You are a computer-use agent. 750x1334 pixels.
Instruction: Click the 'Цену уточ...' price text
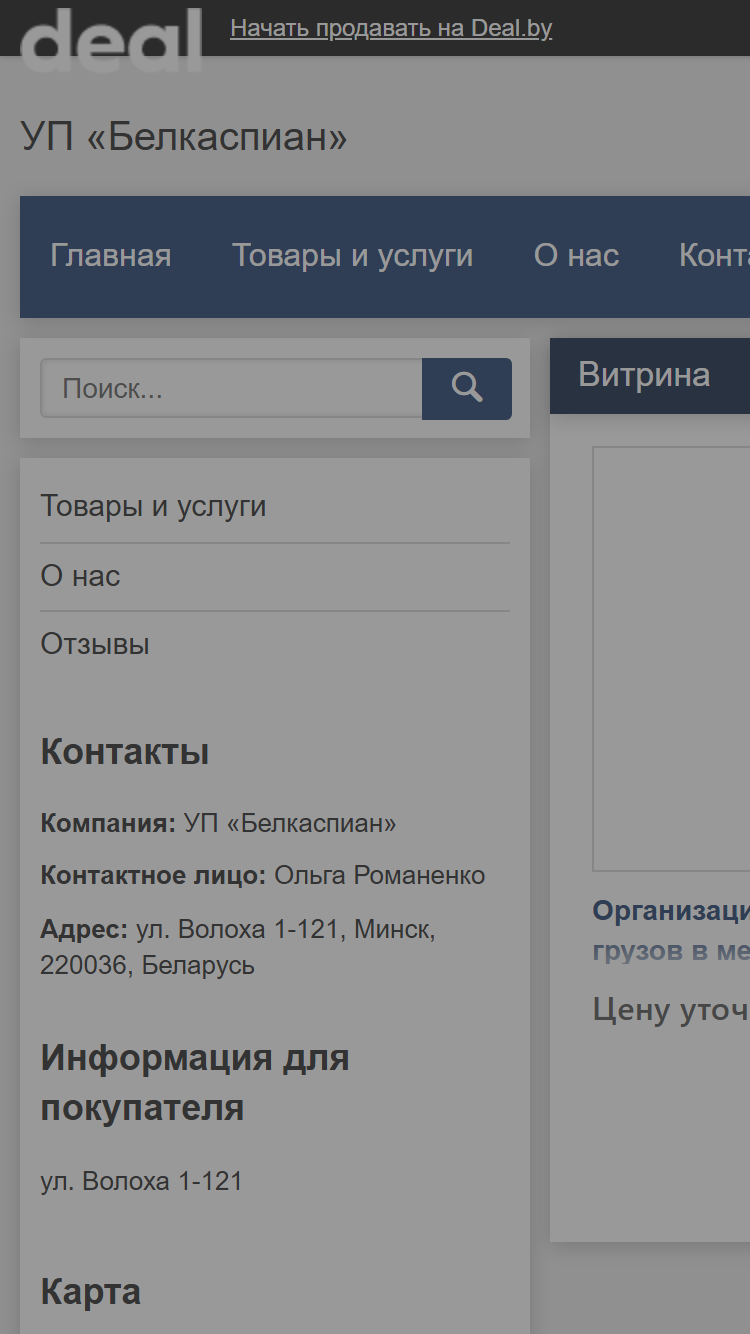pyautogui.click(x=671, y=1010)
